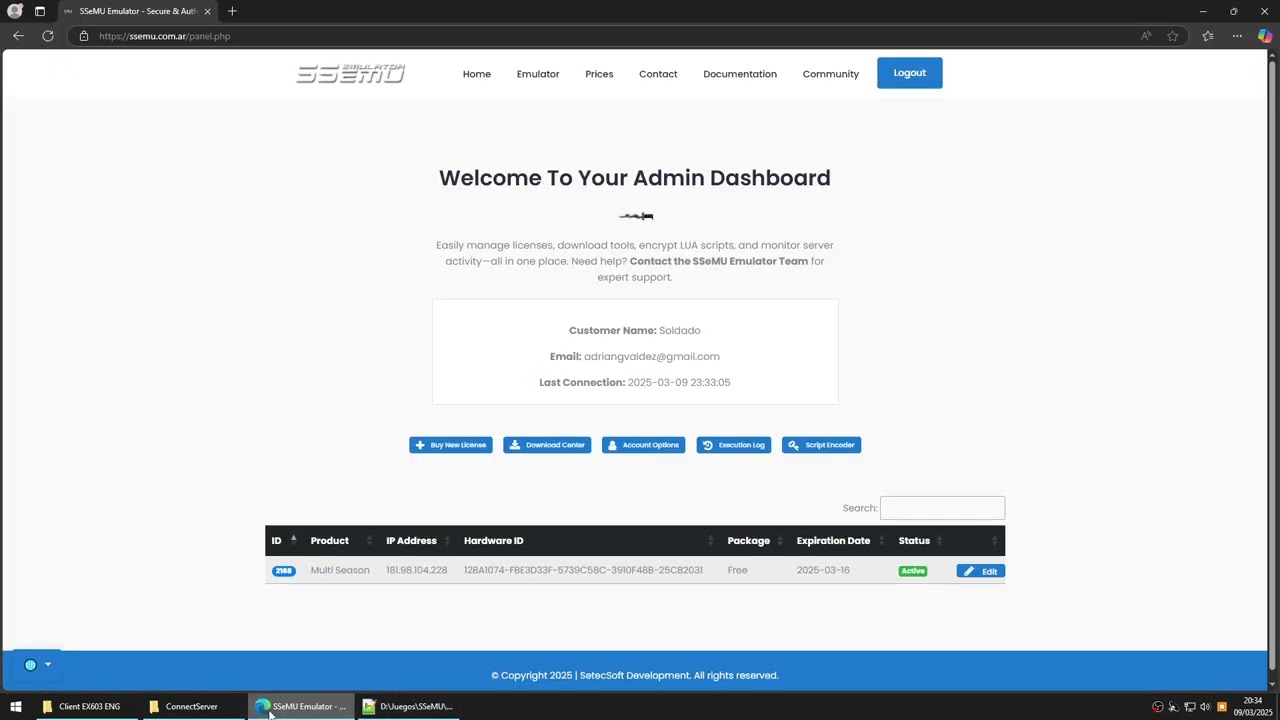The image size is (1280, 720).
Task: Open ConnectServer folder in taskbar
Action: click(x=192, y=706)
